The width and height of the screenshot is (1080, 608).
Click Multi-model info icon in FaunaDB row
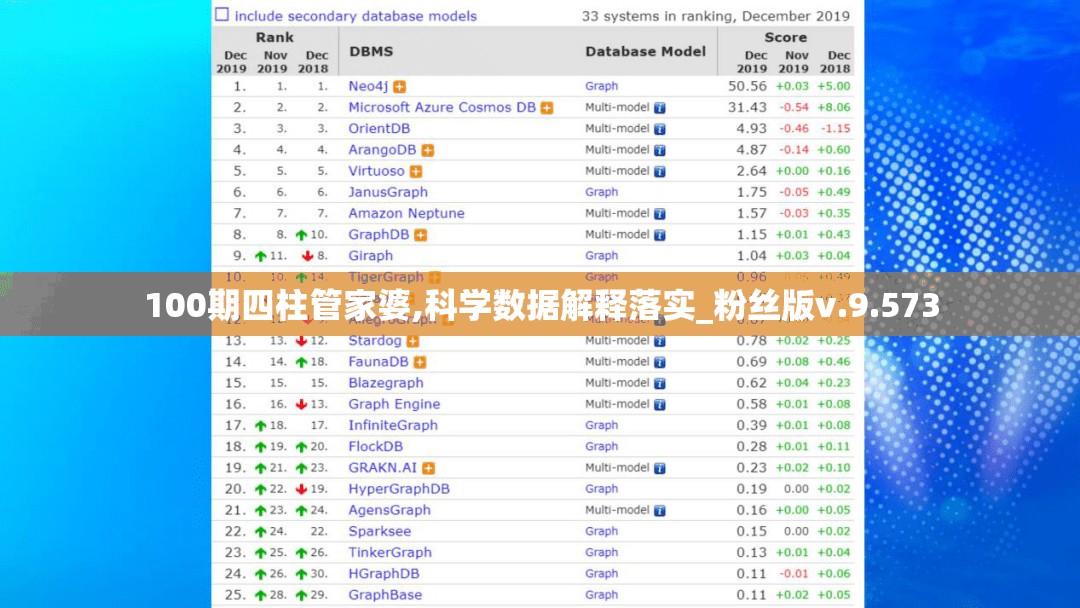(660, 362)
